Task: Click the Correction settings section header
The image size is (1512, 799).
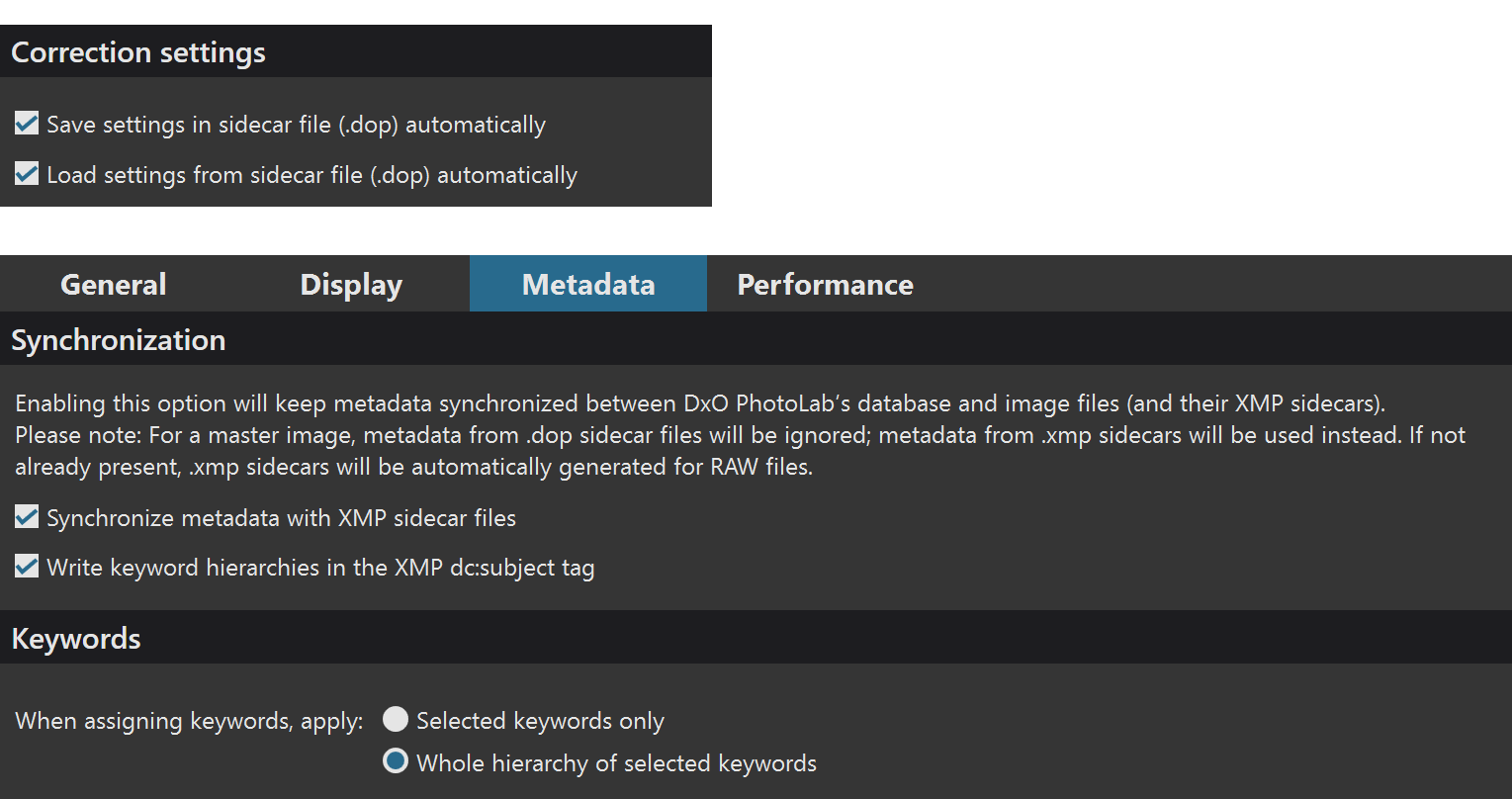Action: pos(138,52)
